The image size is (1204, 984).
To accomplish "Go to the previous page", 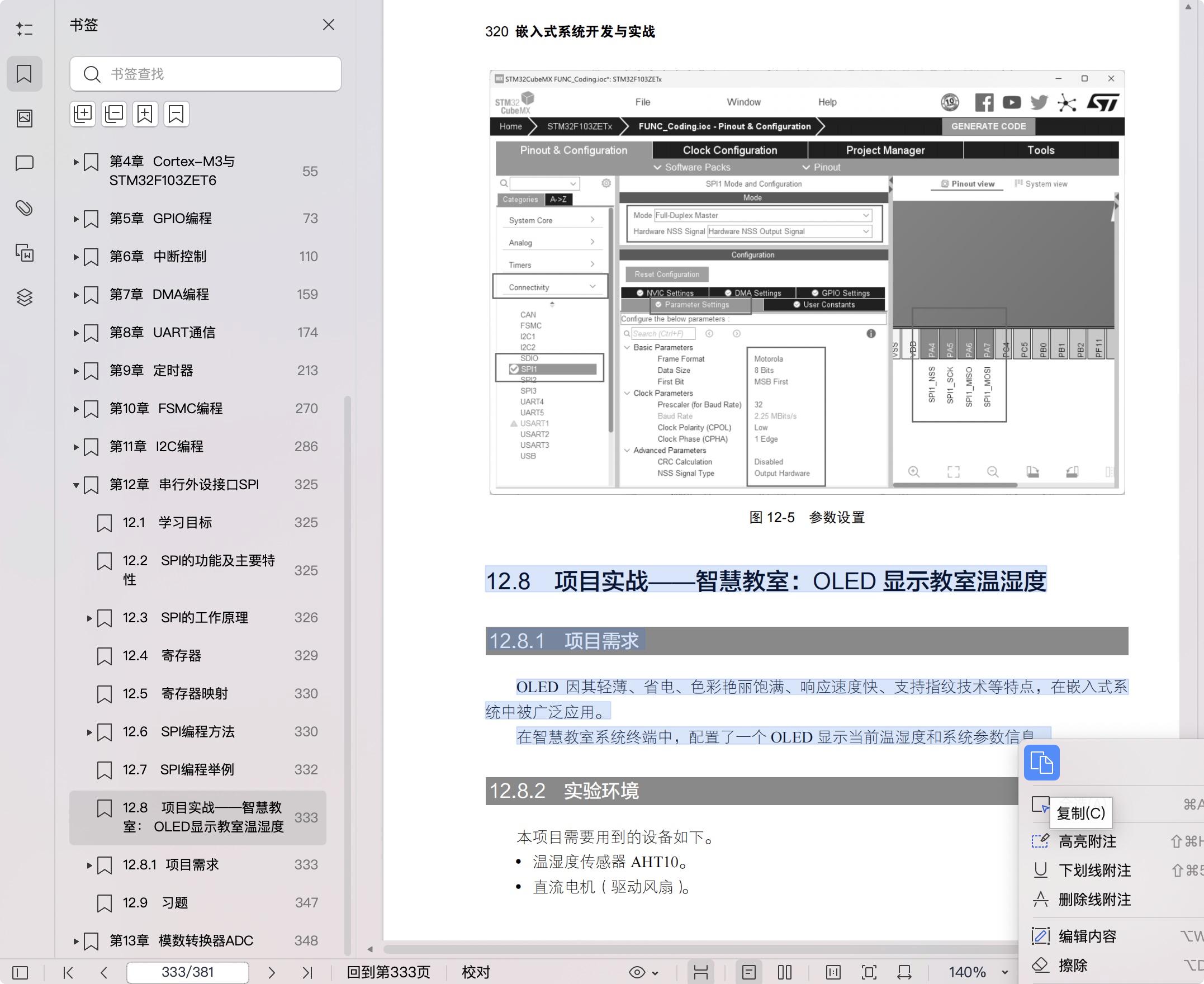I will coord(103,973).
